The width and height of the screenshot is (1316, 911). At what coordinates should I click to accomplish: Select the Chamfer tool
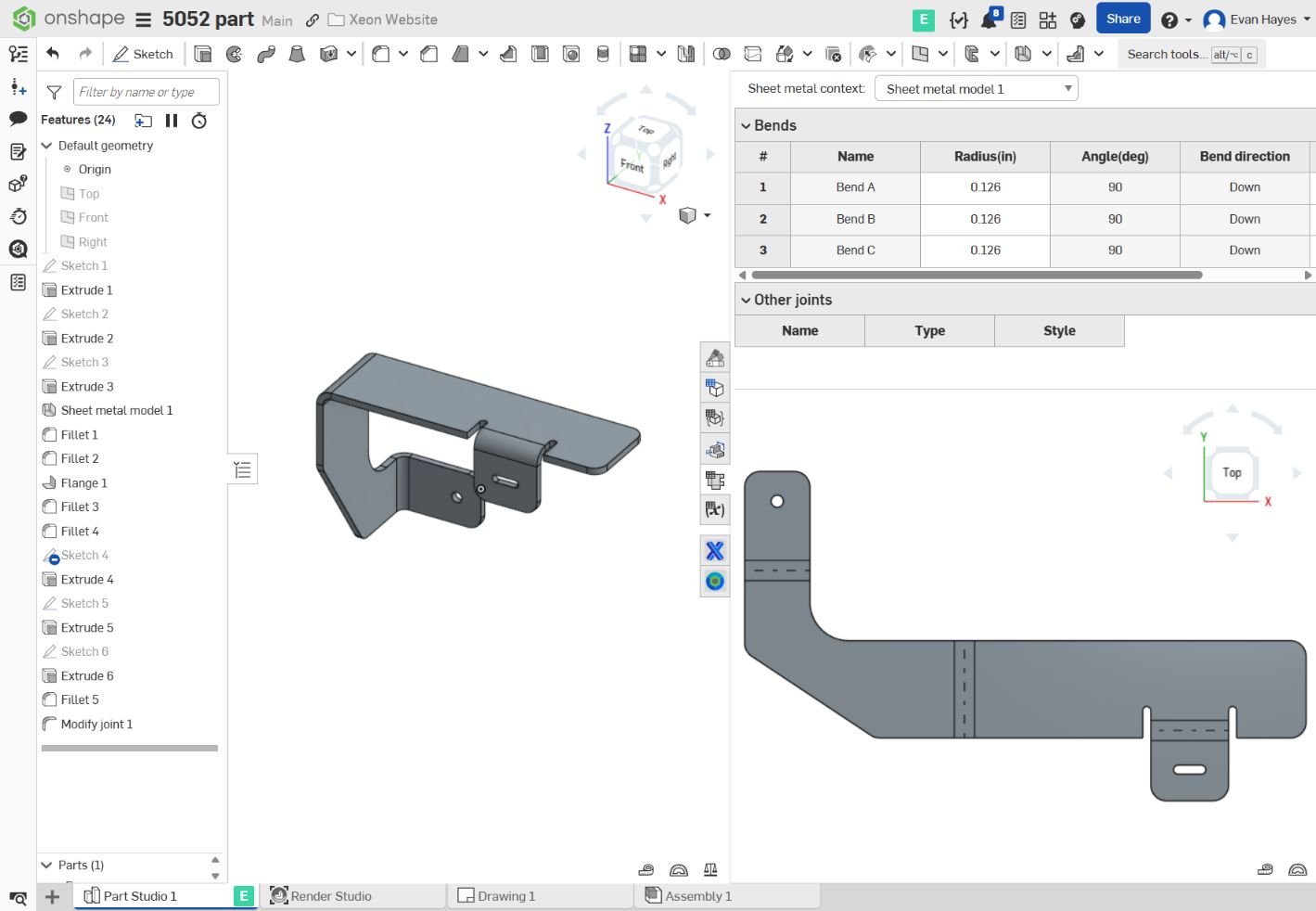click(429, 55)
